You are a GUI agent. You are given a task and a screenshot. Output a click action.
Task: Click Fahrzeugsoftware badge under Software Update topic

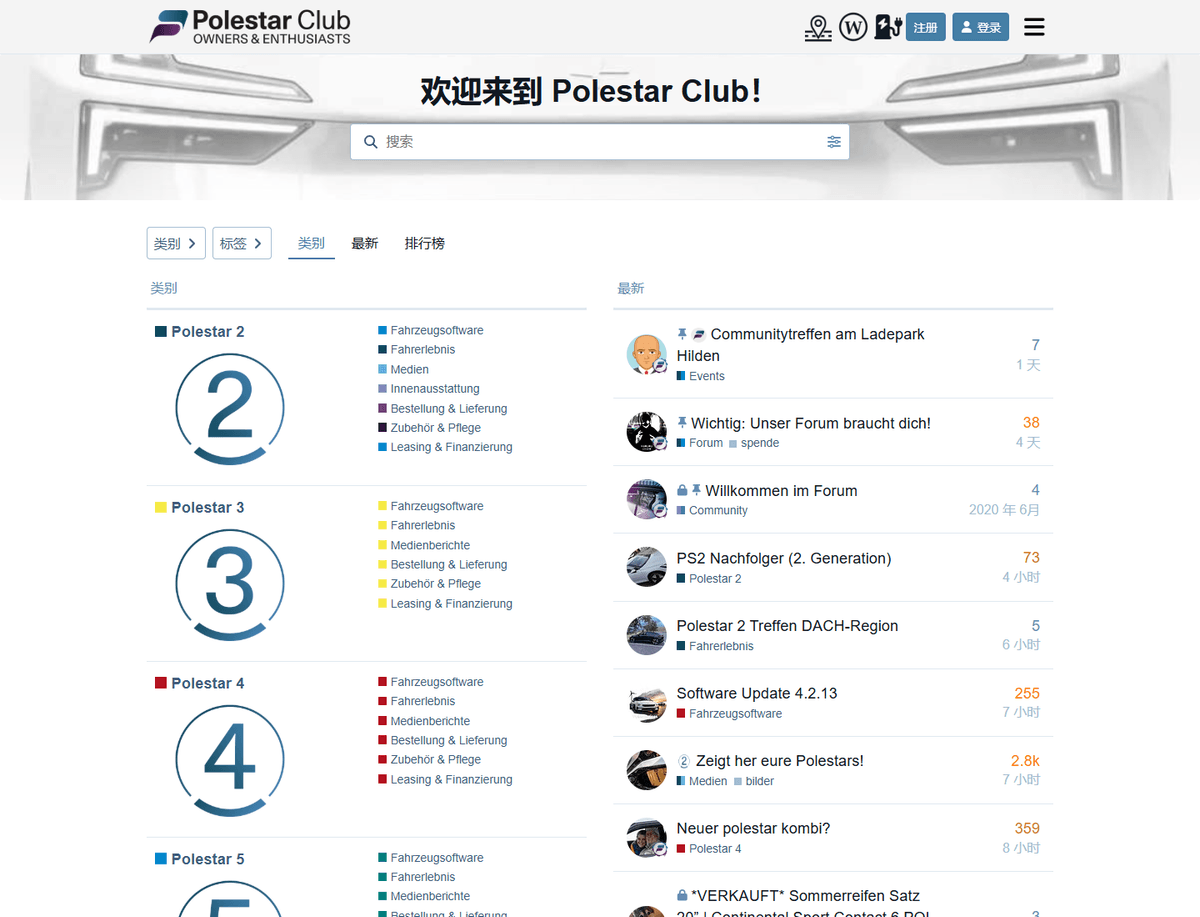pos(729,714)
